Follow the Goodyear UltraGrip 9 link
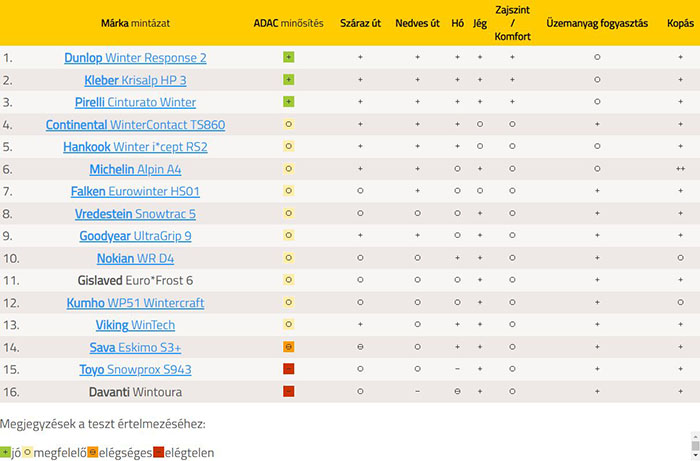700x461 pixels. pos(135,236)
